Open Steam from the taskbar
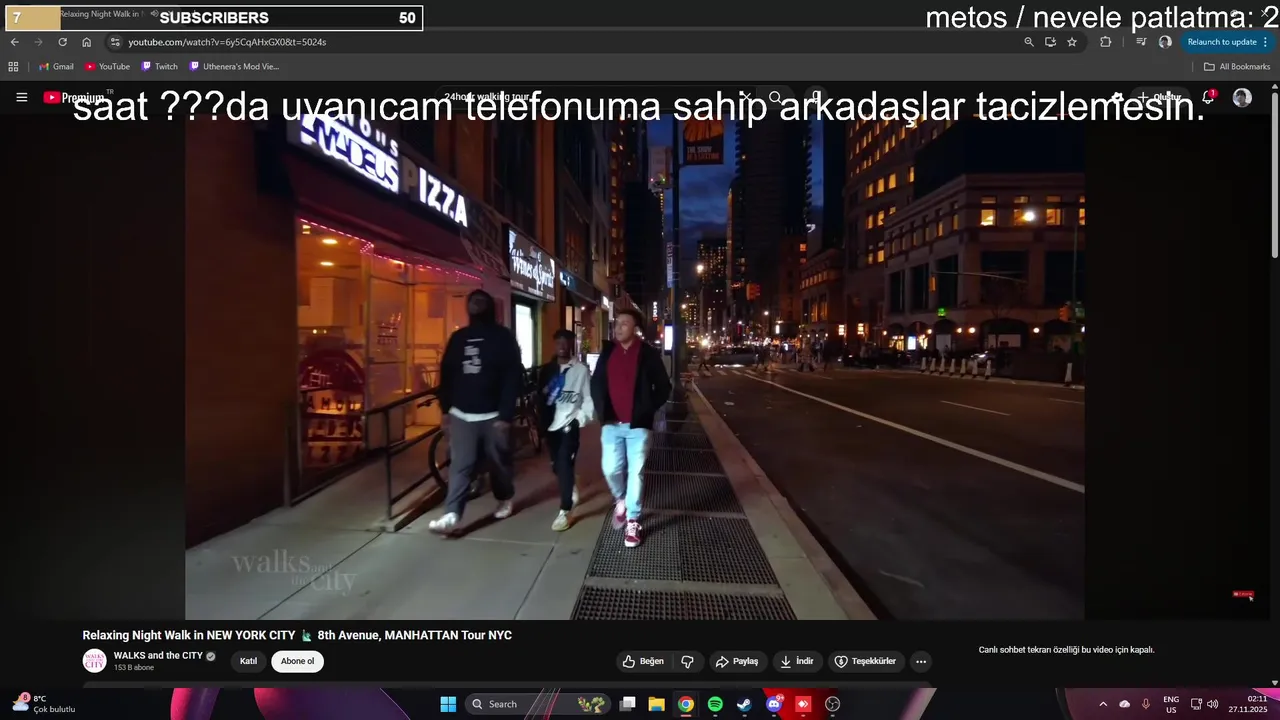 [744, 704]
